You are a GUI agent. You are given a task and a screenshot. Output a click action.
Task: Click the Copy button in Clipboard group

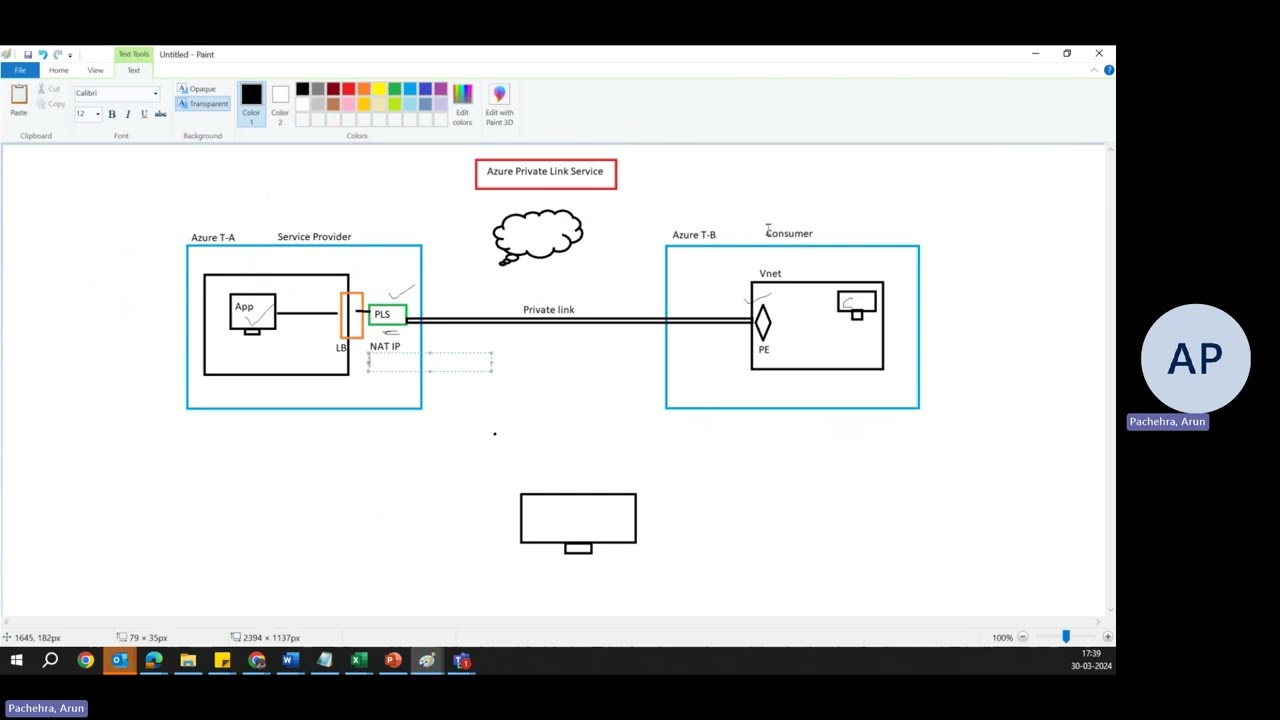tap(52, 104)
